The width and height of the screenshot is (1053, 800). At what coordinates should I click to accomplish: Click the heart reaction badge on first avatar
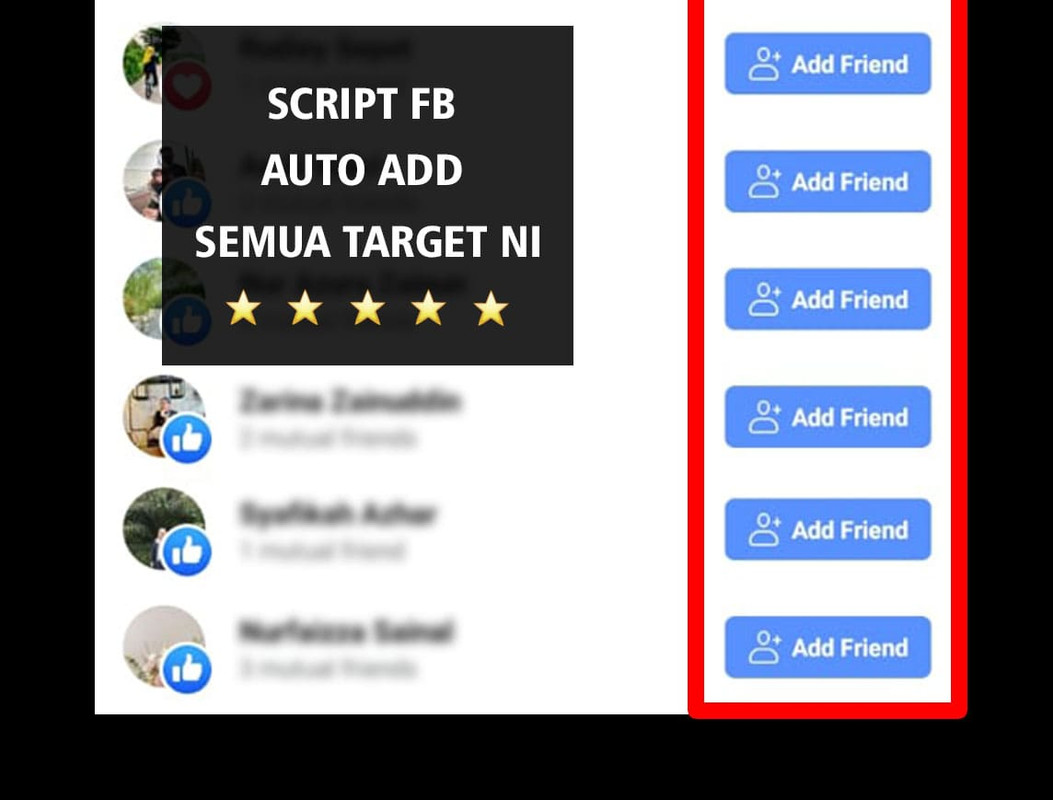click(x=187, y=86)
